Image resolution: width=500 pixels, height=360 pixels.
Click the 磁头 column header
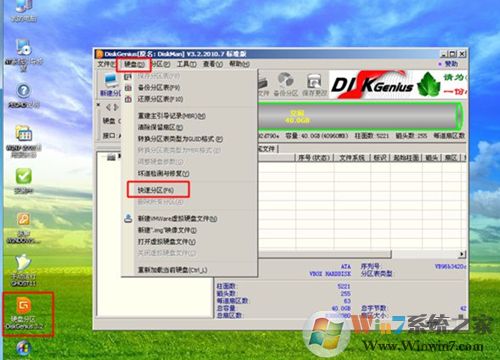pyautogui.click(x=432, y=157)
